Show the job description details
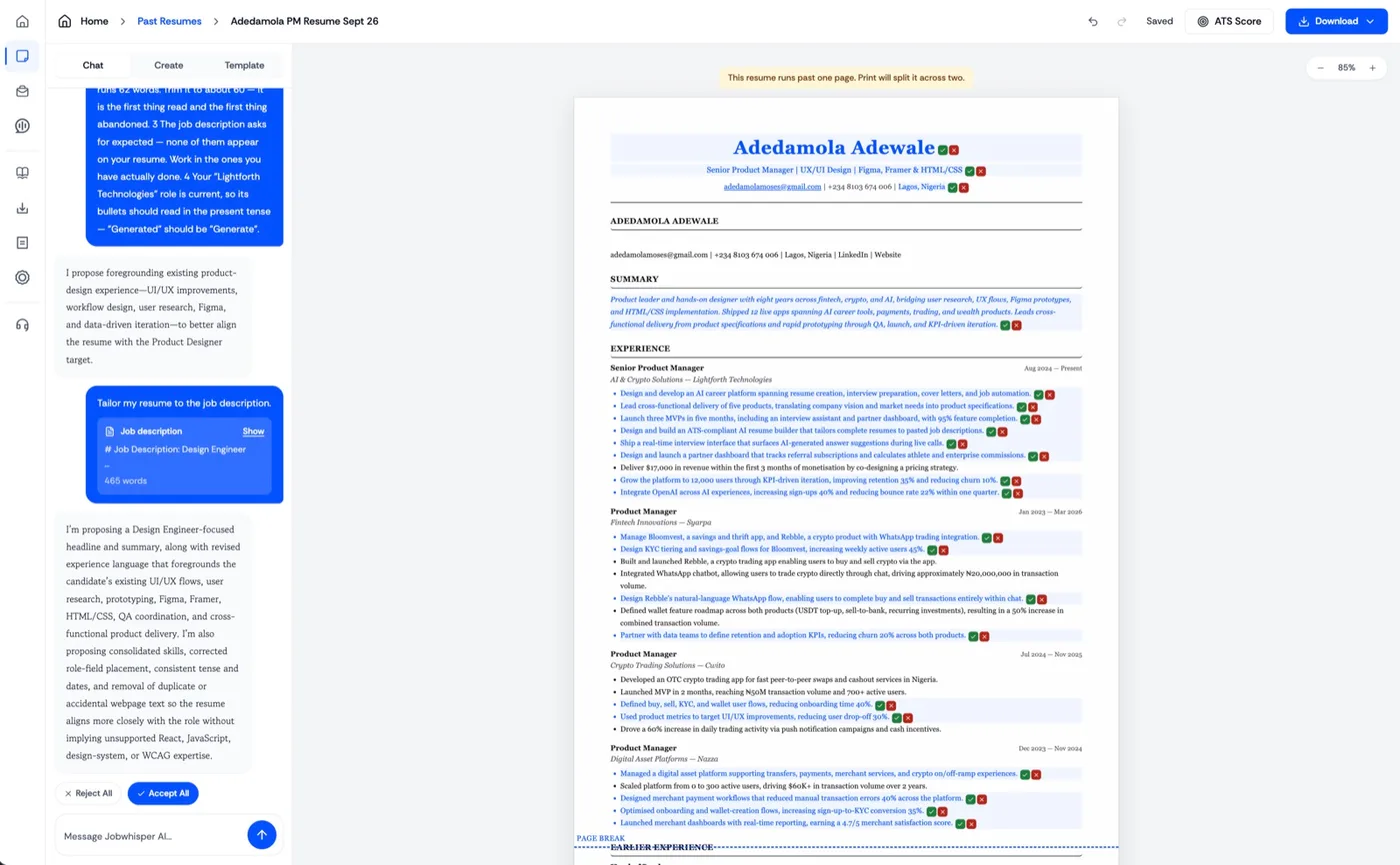Screen dimensions: 1400x865 click(253, 431)
